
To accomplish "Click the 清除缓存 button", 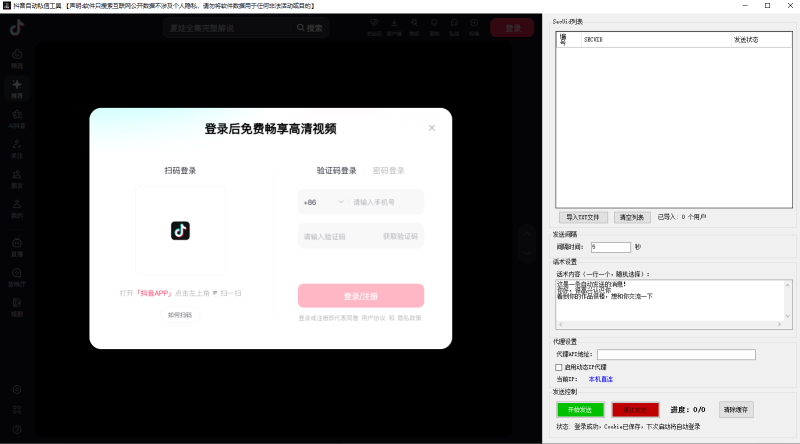I will click(736, 410).
